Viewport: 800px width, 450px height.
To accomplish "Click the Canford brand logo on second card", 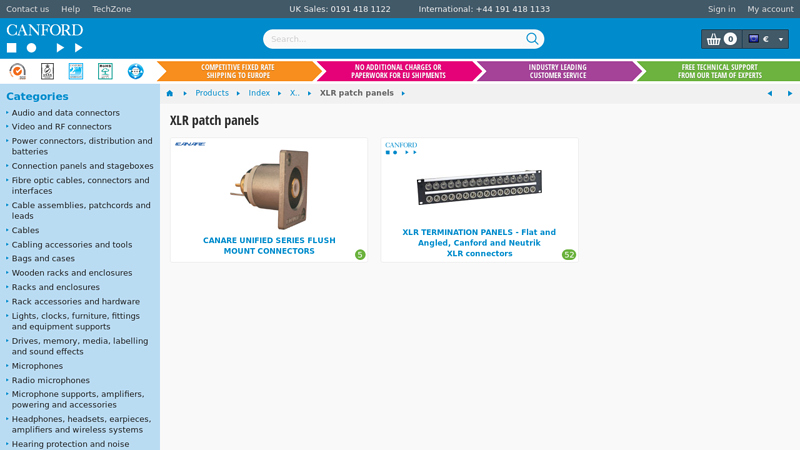I will coord(401,148).
